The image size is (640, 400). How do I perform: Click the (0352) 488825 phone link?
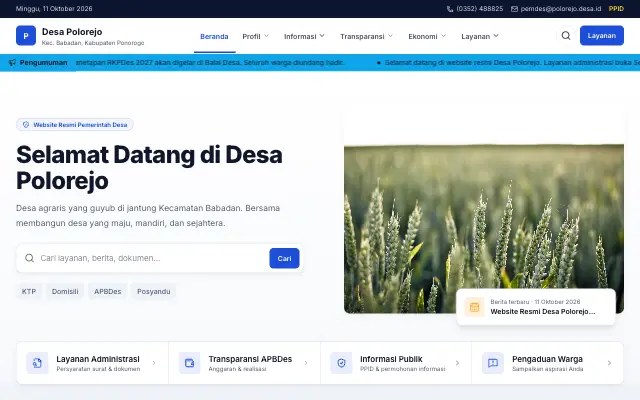point(480,9)
